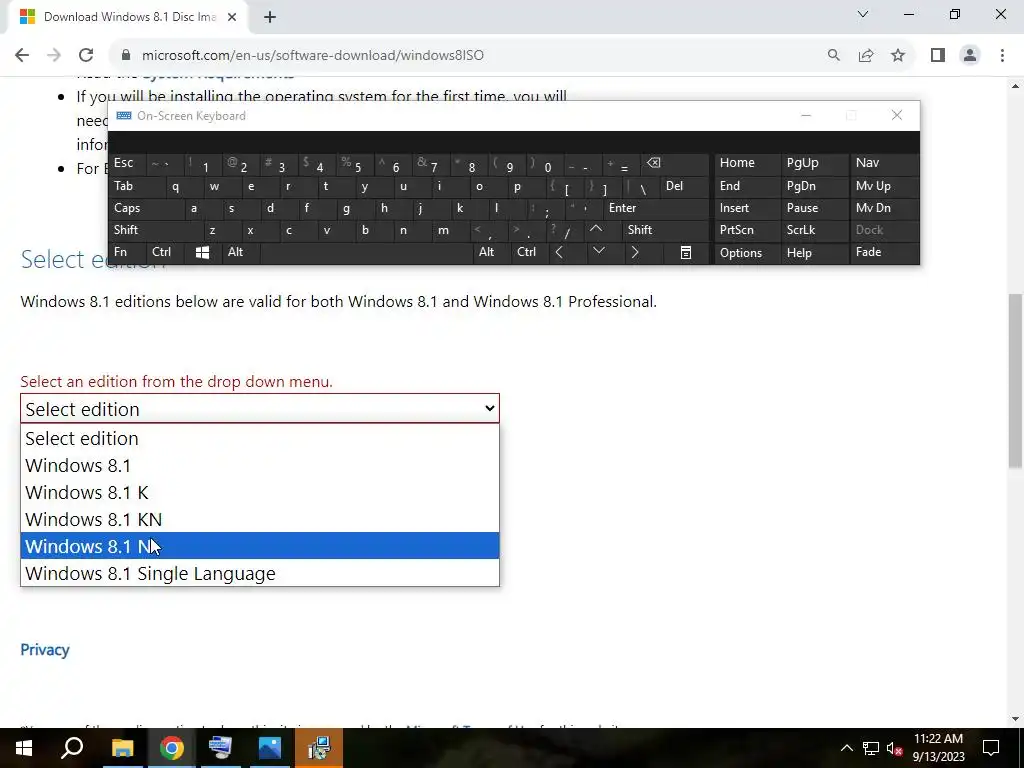Choose Windows 8.1 N option
1024x768 pixels.
[x=260, y=546]
